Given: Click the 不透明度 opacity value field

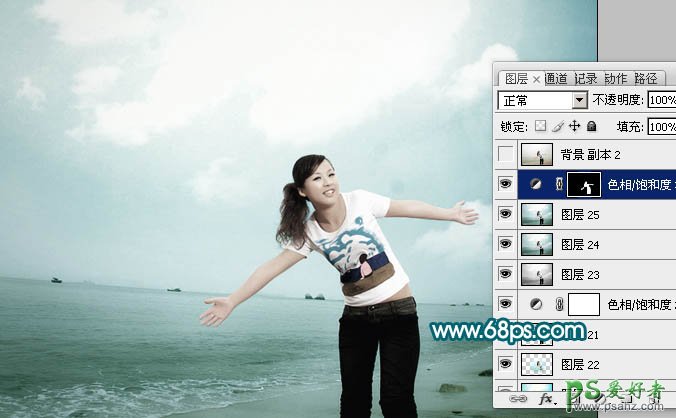Looking at the screenshot, I should coord(661,101).
